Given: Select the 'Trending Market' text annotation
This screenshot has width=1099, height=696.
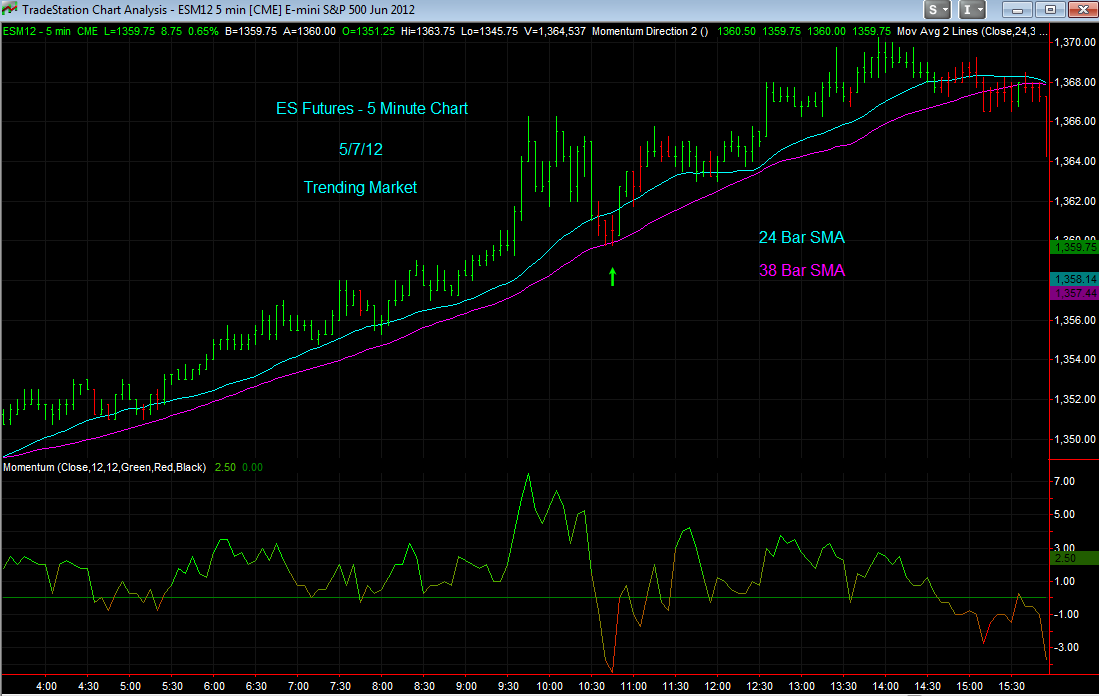Looking at the screenshot, I should pos(360,187).
